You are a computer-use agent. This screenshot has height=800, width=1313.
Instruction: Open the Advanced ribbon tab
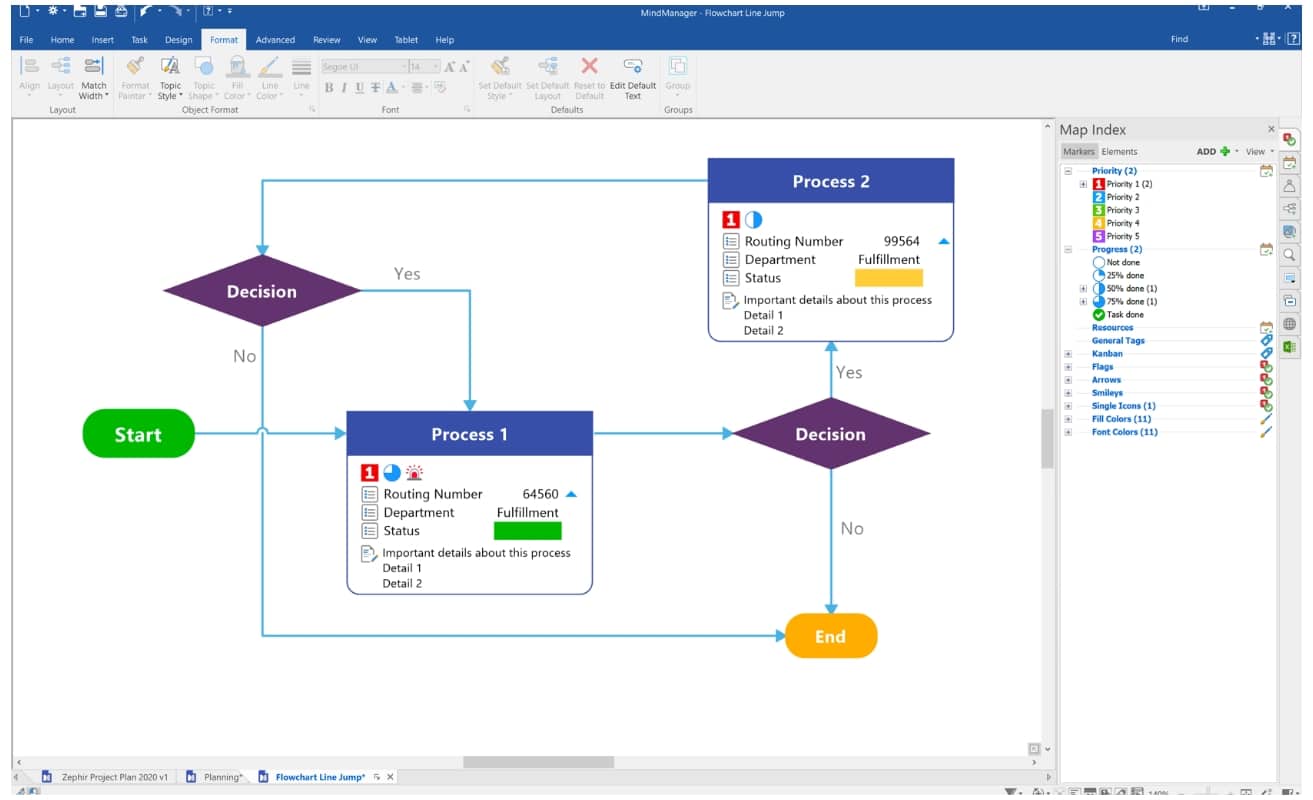[275, 40]
